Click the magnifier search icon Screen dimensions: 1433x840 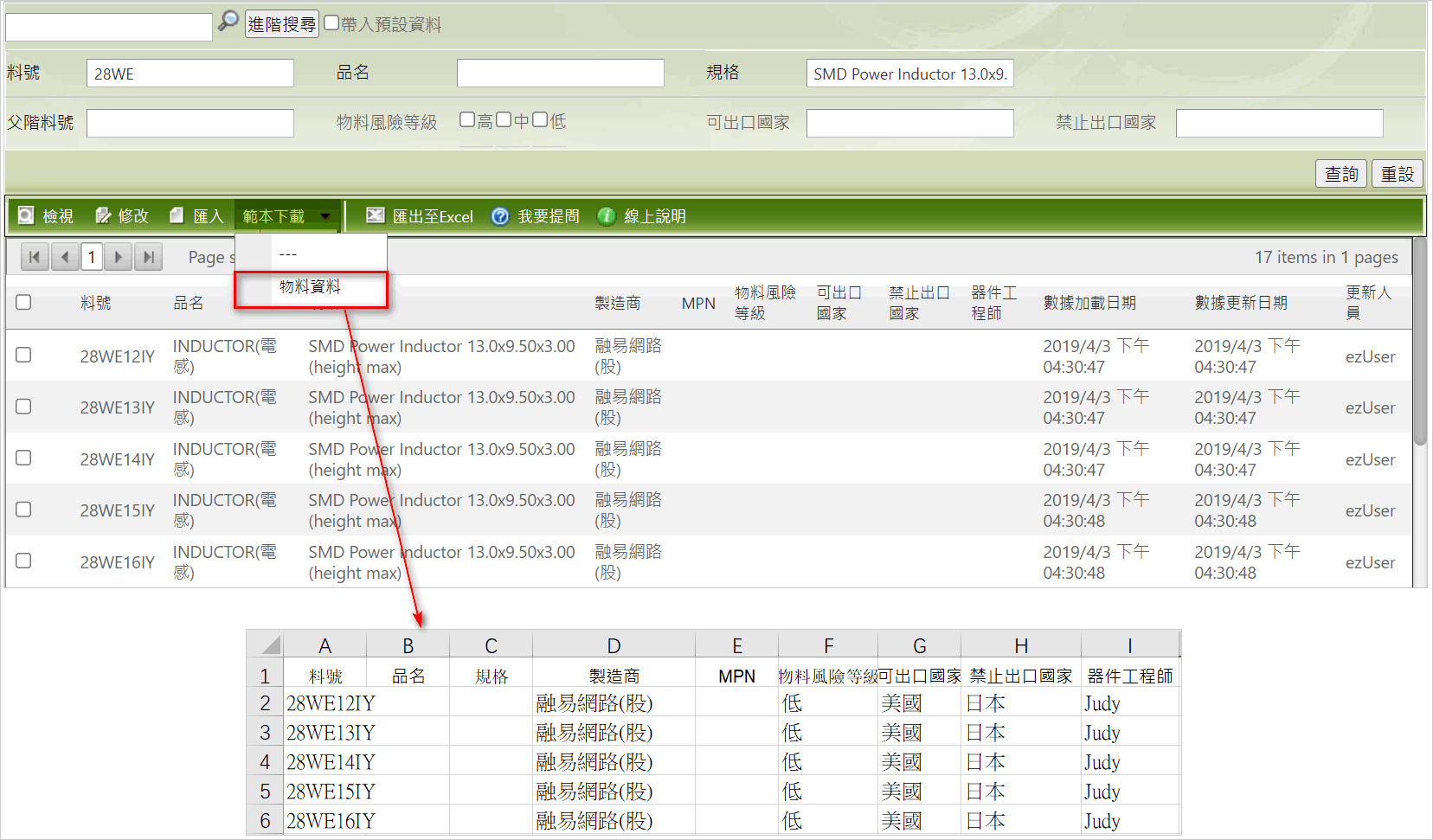(228, 21)
